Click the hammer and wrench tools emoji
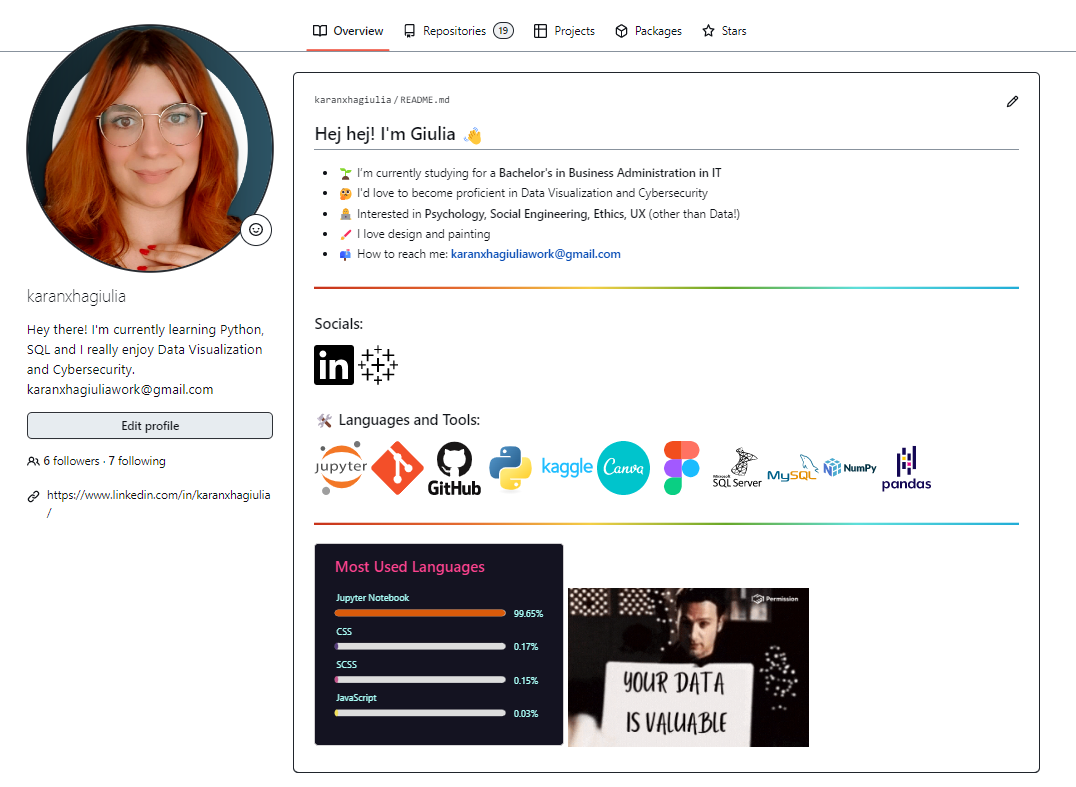This screenshot has width=1076, height=787. point(325,420)
